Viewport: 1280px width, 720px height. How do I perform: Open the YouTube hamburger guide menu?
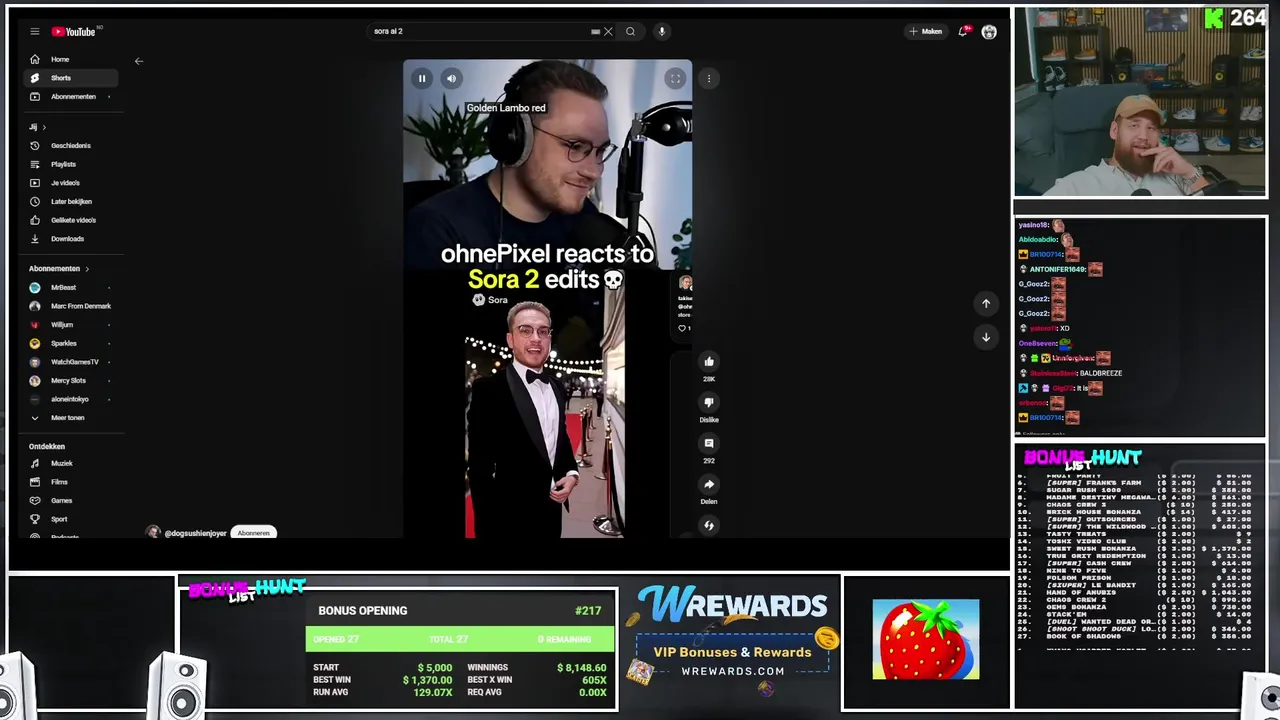34,32
